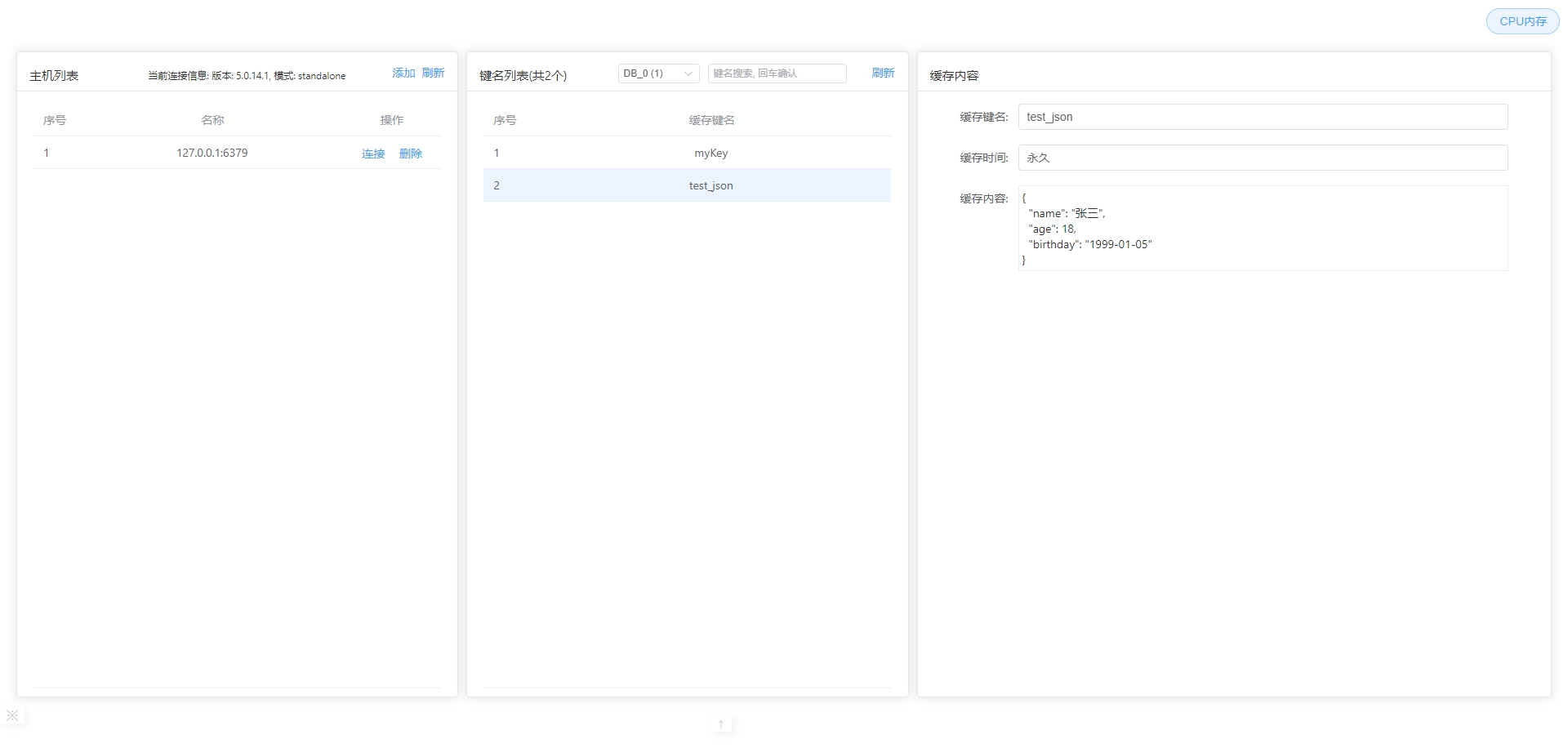This screenshot has width=1568, height=748.
Task: Open the CPU内存 monitor button
Action: pyautogui.click(x=1522, y=21)
